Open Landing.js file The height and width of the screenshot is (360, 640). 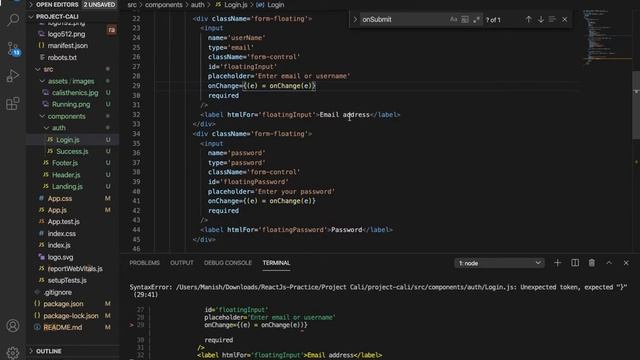[x=73, y=187]
